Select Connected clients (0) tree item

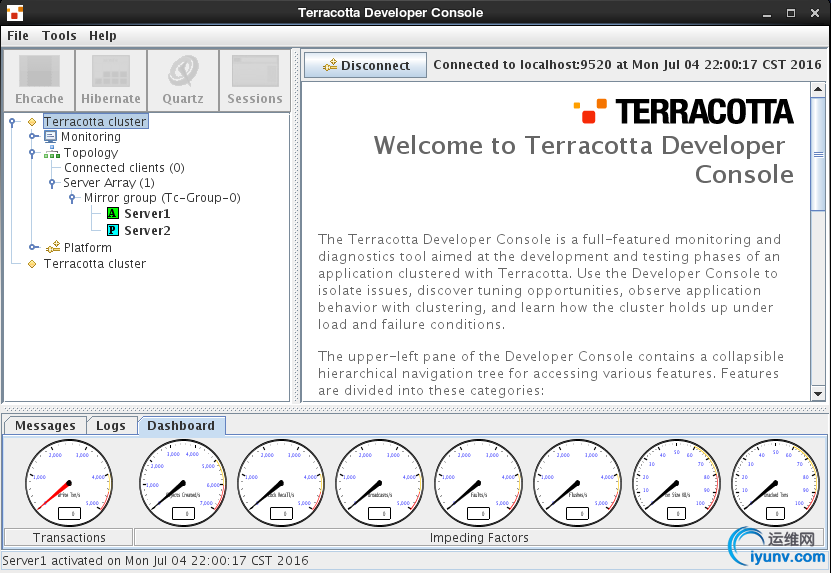(124, 168)
